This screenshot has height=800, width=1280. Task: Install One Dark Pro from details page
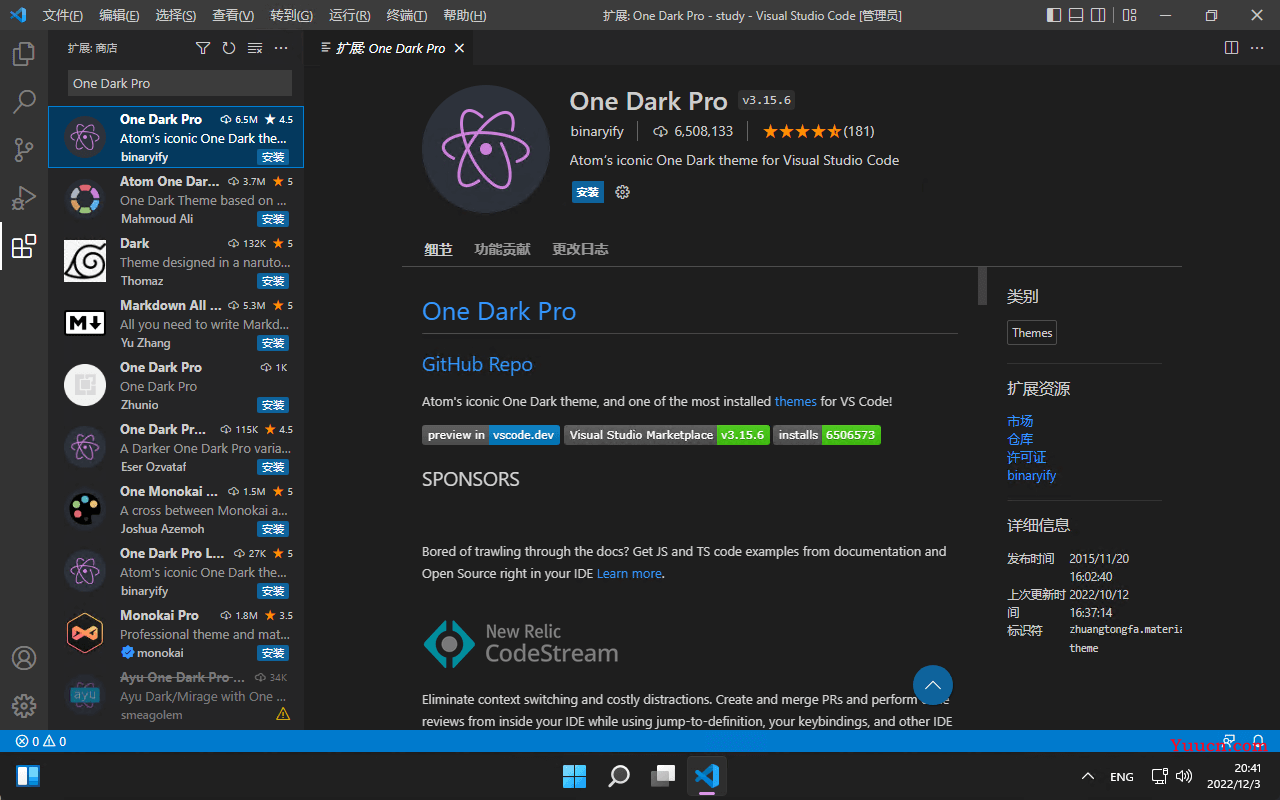(x=588, y=192)
